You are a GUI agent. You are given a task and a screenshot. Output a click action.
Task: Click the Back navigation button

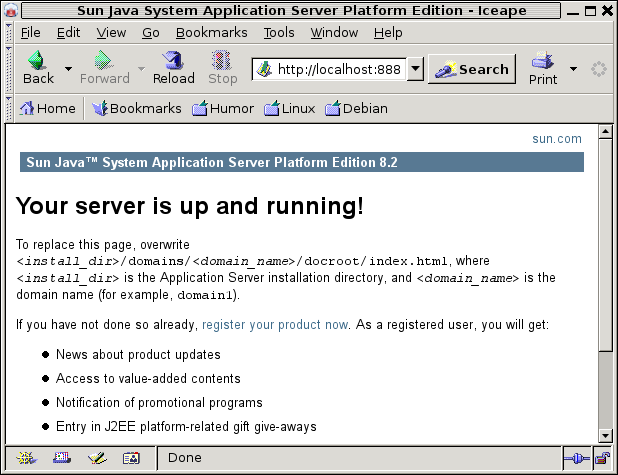[38, 68]
